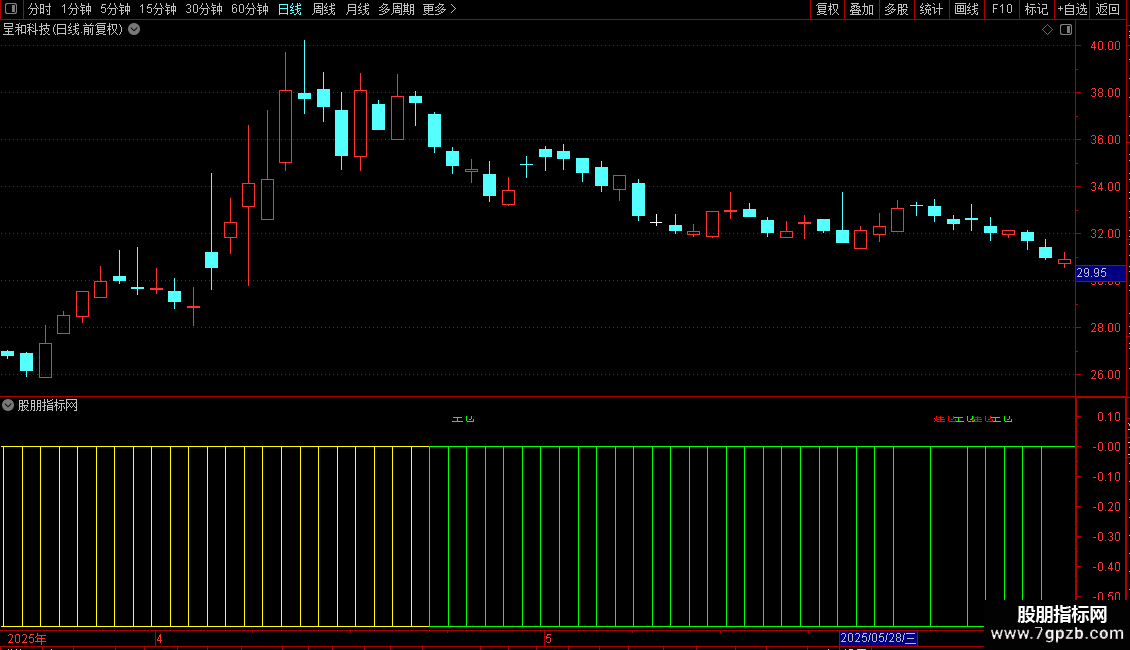Select the 60分钟 period tab

tap(249, 9)
